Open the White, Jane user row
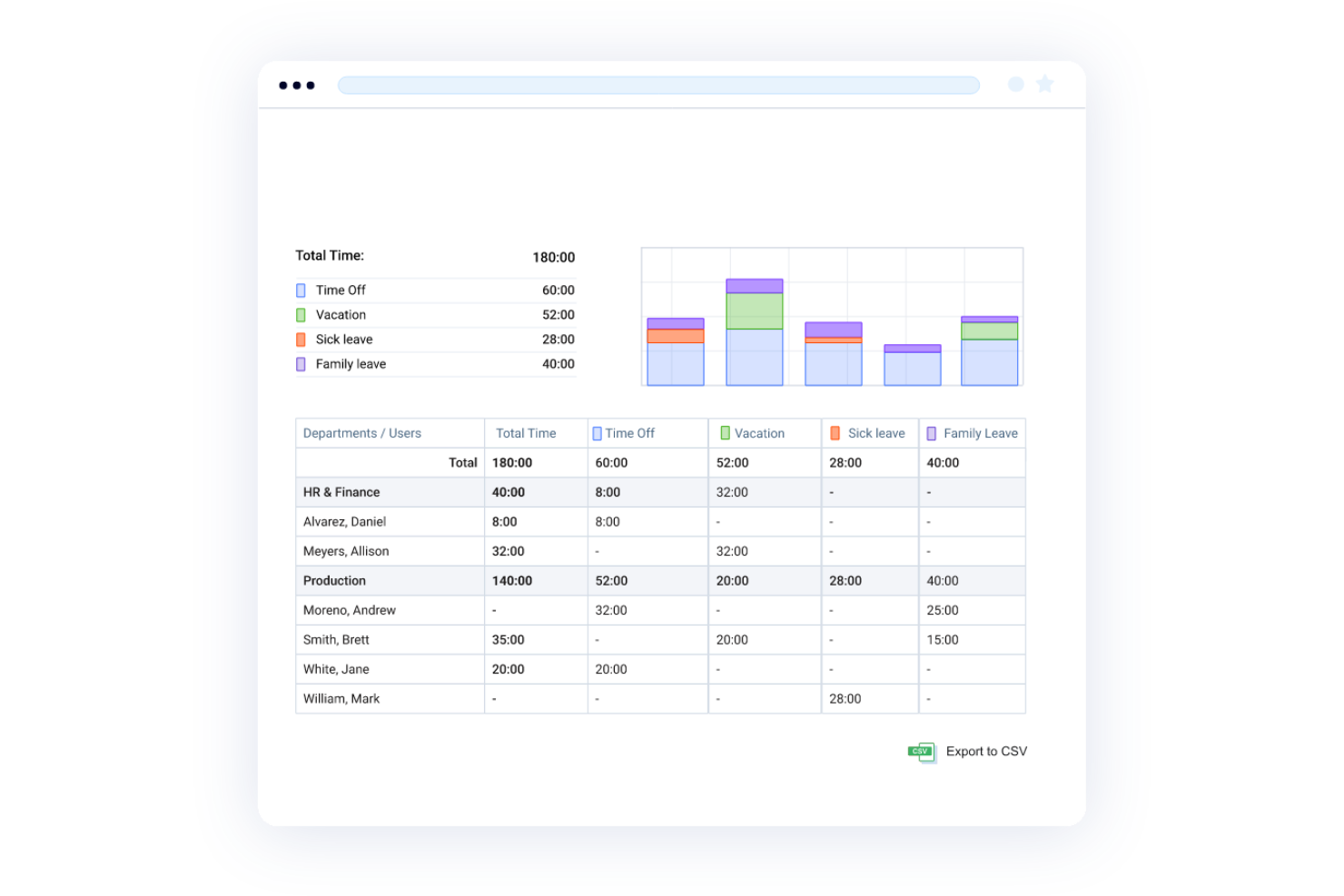Image resolution: width=1344 pixels, height=896 pixels. click(660, 669)
